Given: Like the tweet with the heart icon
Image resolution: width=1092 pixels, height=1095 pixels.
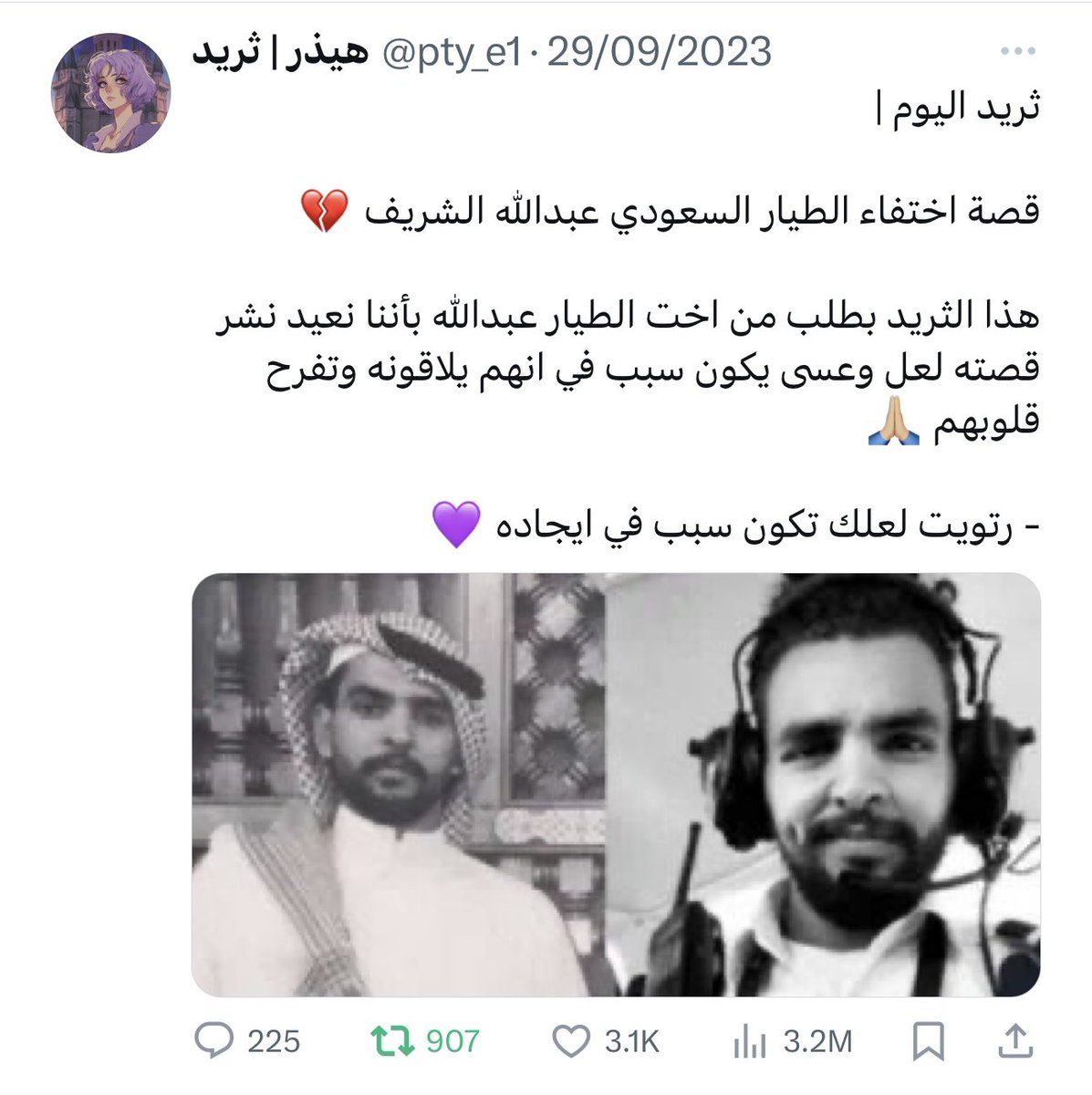Looking at the screenshot, I should pos(572,1040).
